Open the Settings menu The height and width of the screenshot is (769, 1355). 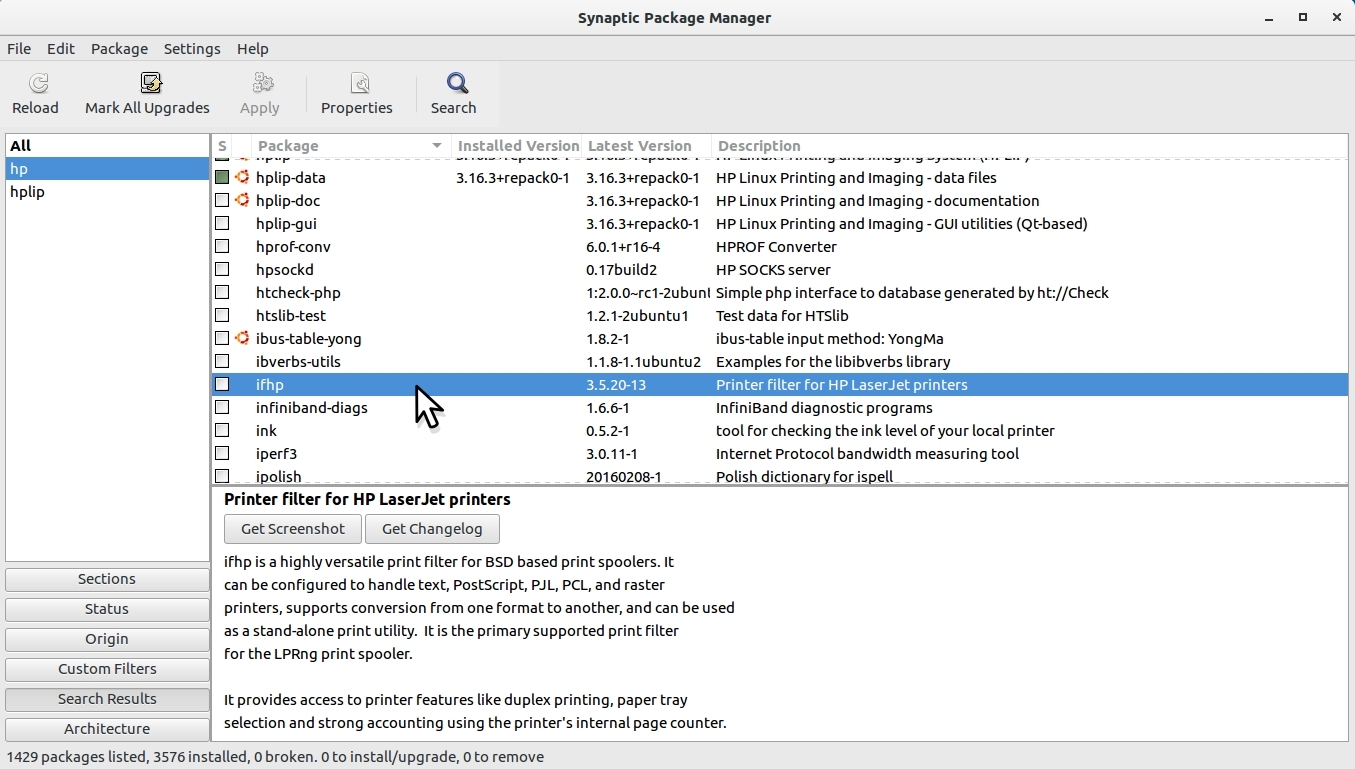pyautogui.click(x=191, y=48)
